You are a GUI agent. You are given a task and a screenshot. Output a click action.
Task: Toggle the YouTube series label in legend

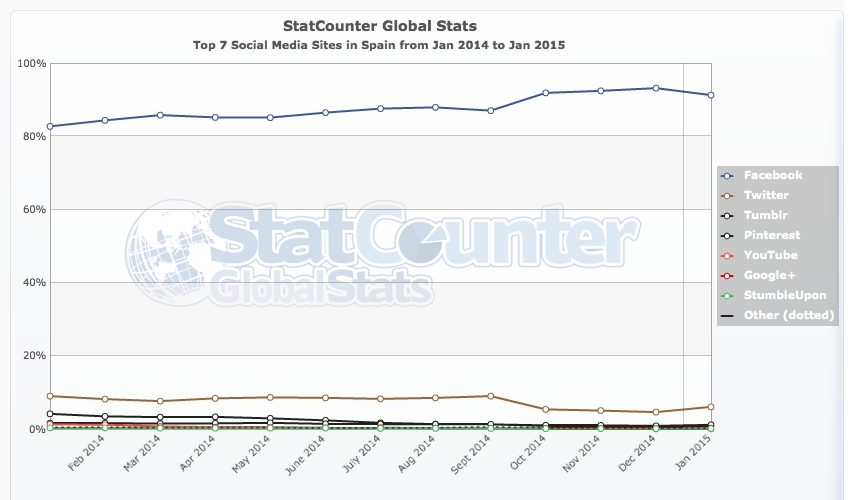point(770,256)
